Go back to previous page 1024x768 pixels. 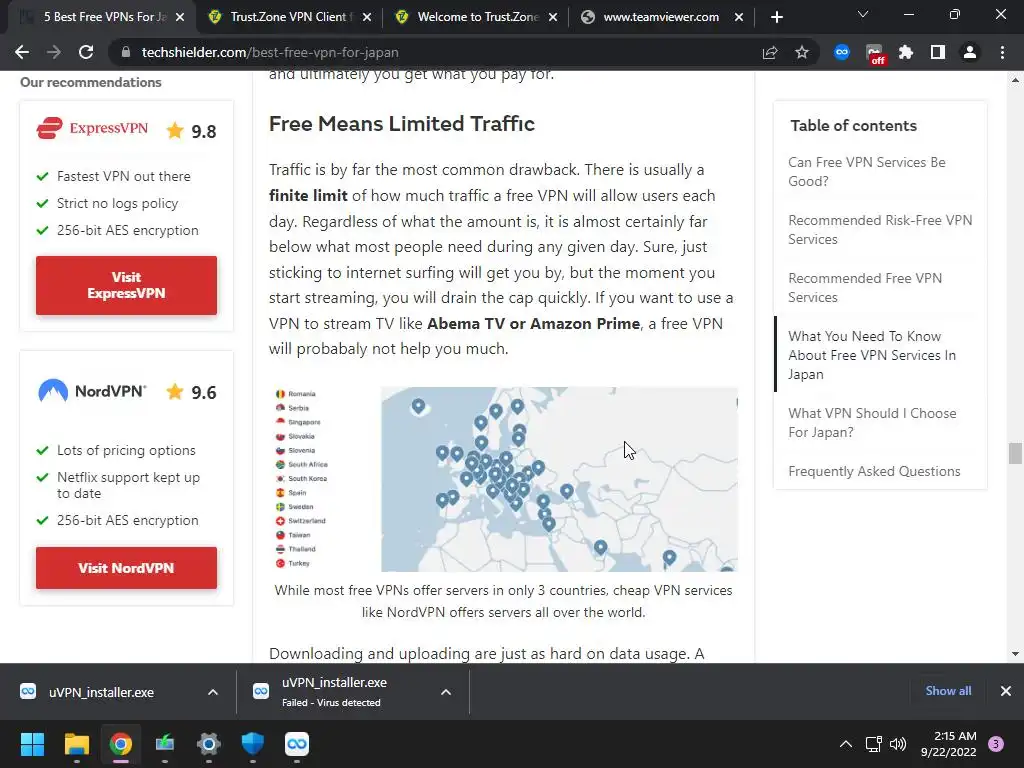click(x=22, y=52)
